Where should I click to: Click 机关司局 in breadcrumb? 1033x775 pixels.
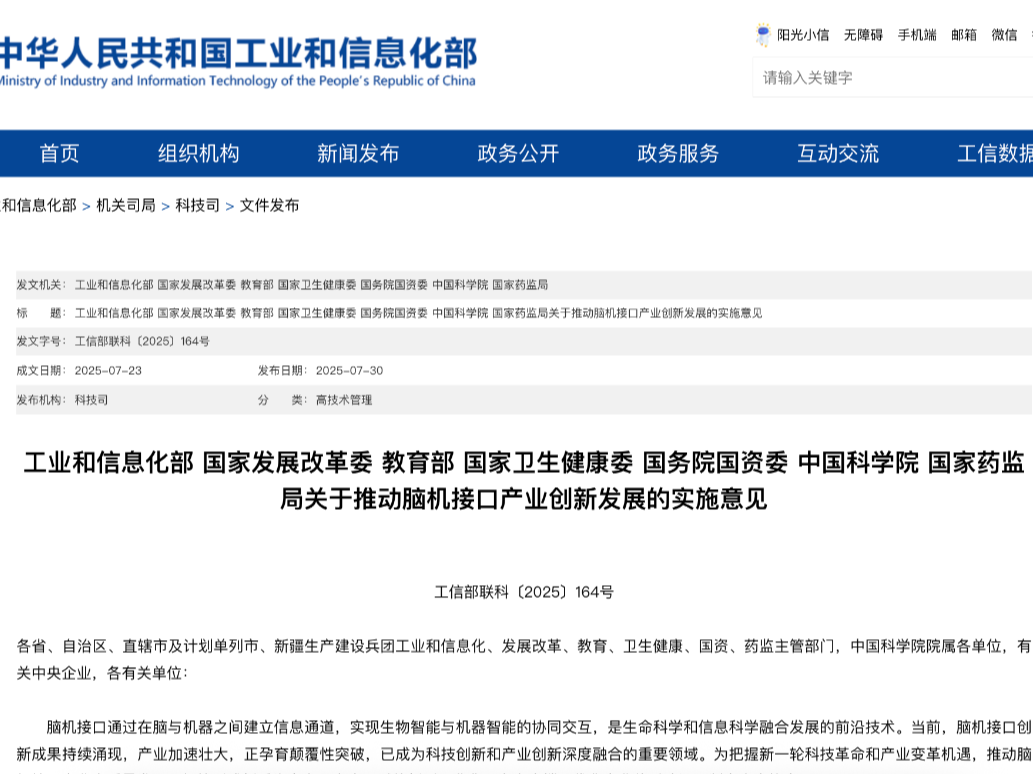coord(126,206)
